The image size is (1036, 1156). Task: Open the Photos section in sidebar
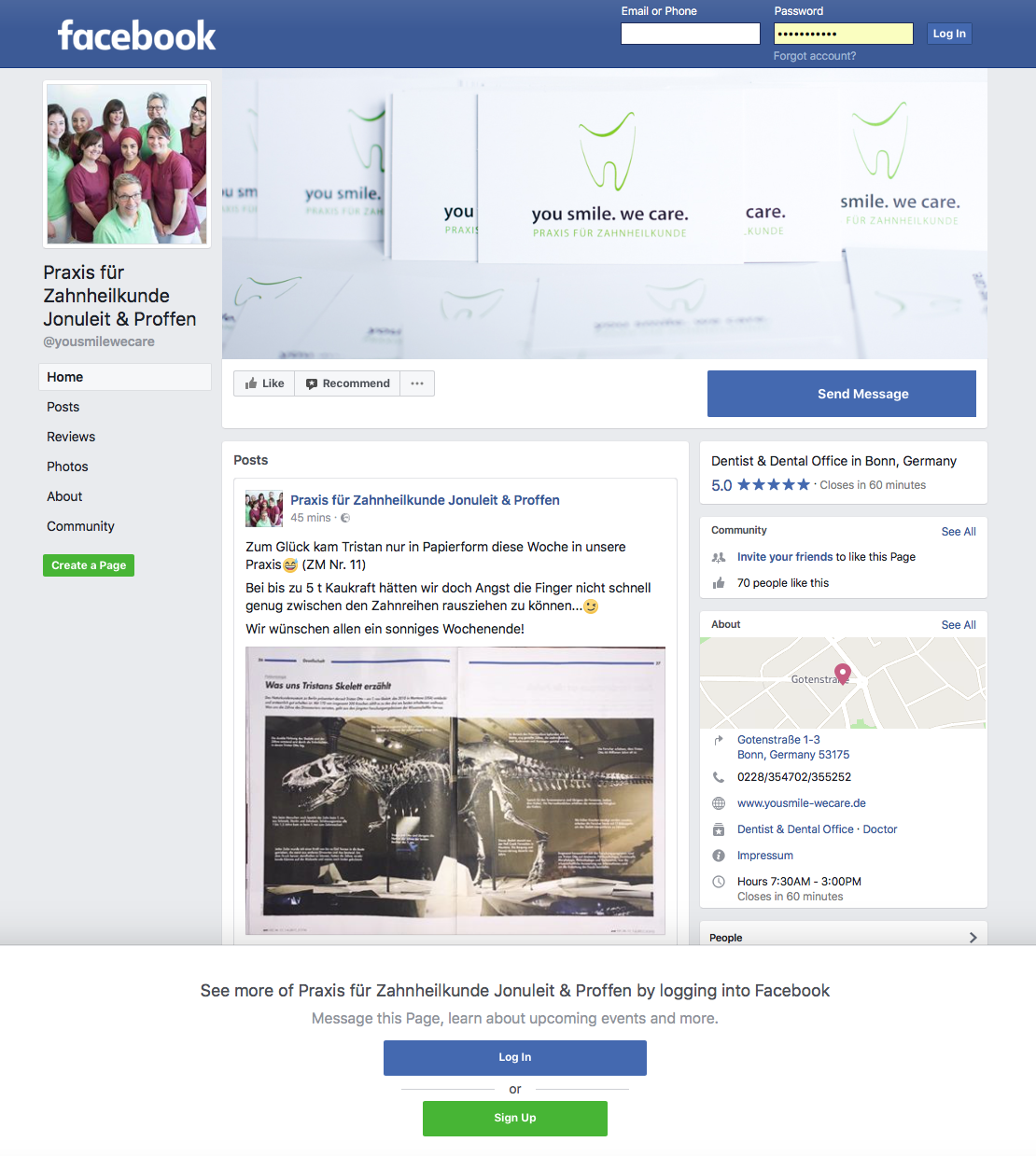(67, 467)
